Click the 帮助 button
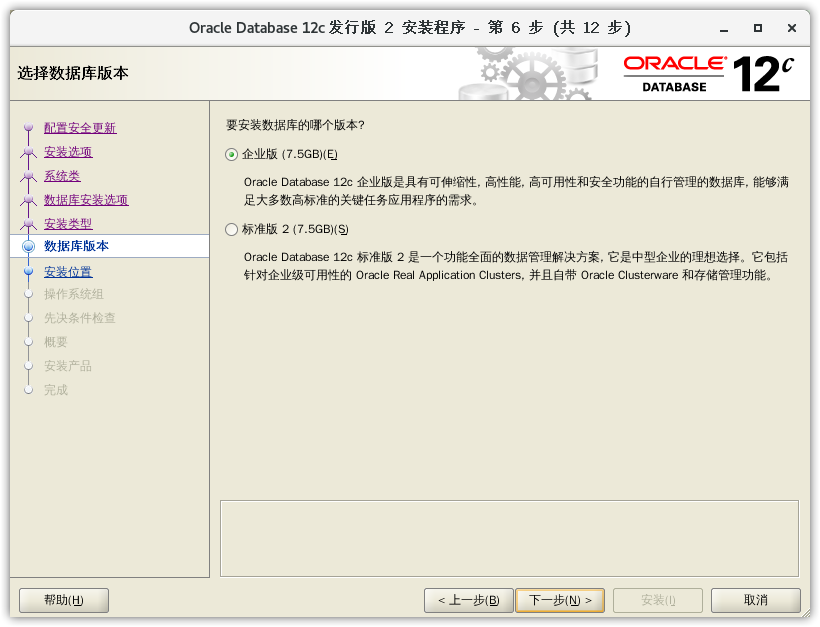Image resolution: width=820 pixels, height=627 pixels. pos(64,600)
